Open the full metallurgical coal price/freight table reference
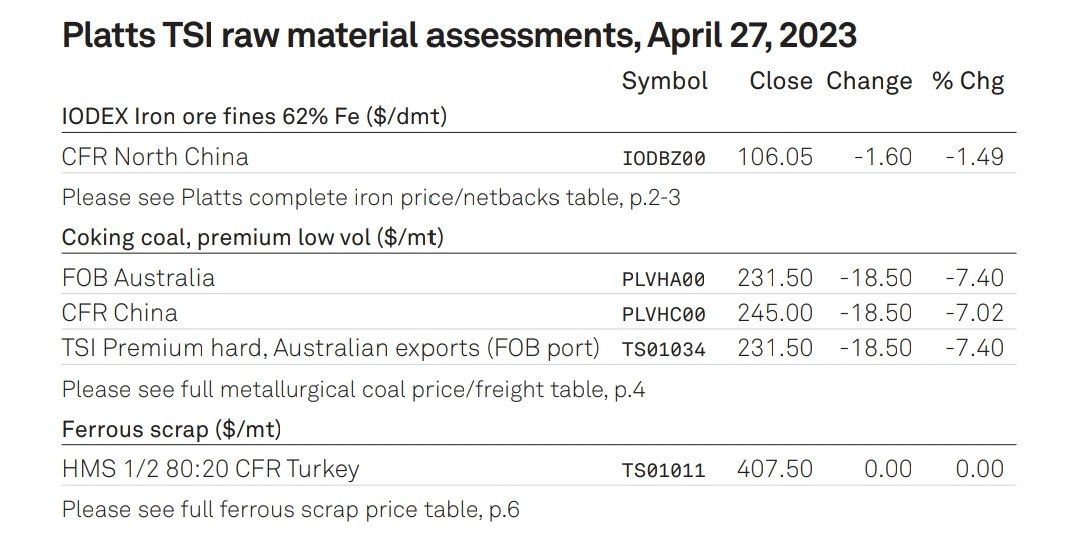 click(353, 390)
